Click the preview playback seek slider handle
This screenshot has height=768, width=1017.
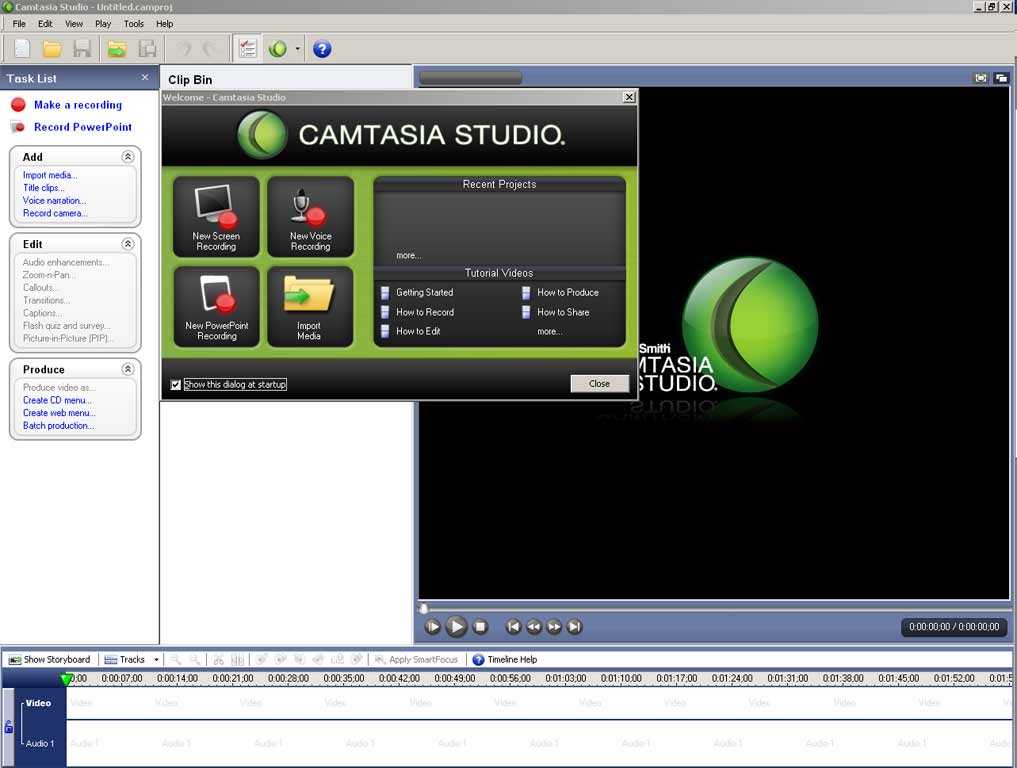pyautogui.click(x=424, y=608)
